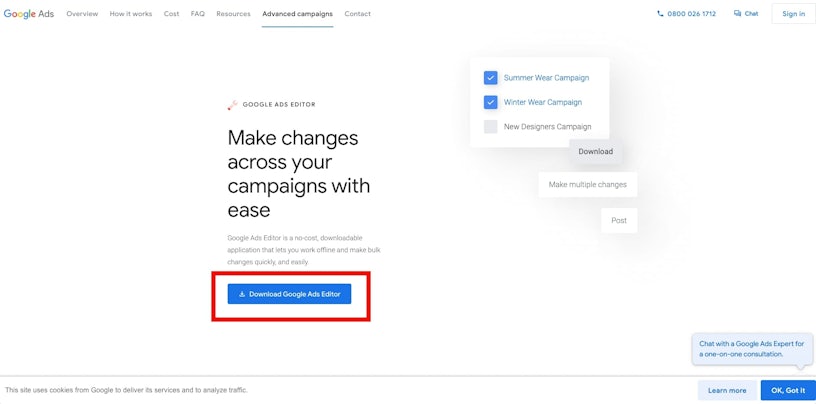Click the phone icon in header
The image size is (816, 404).
click(x=660, y=14)
